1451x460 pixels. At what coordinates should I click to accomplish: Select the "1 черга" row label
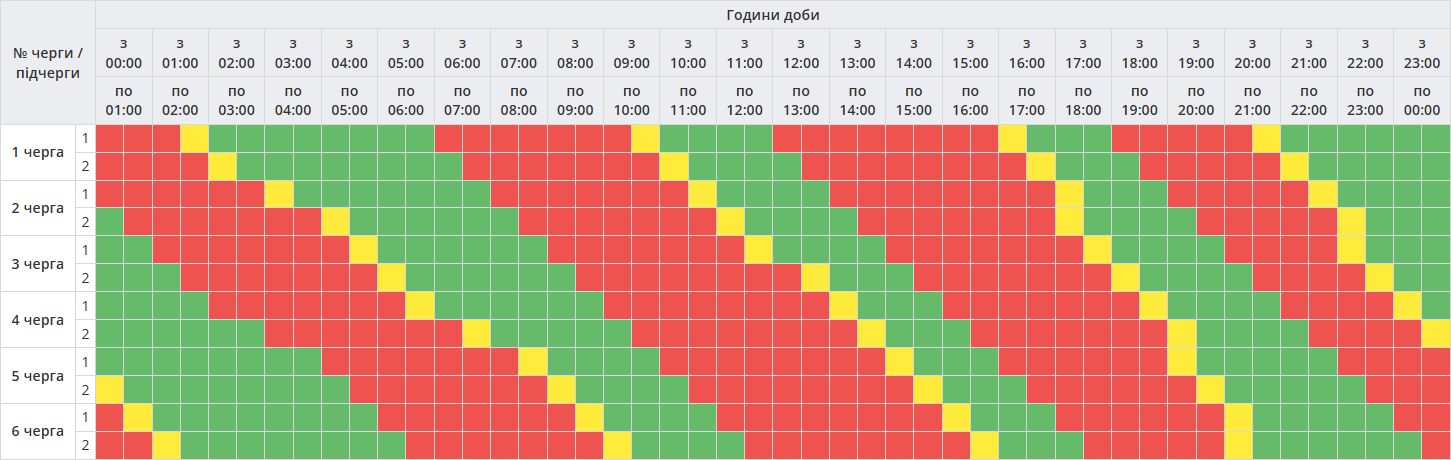coord(38,152)
